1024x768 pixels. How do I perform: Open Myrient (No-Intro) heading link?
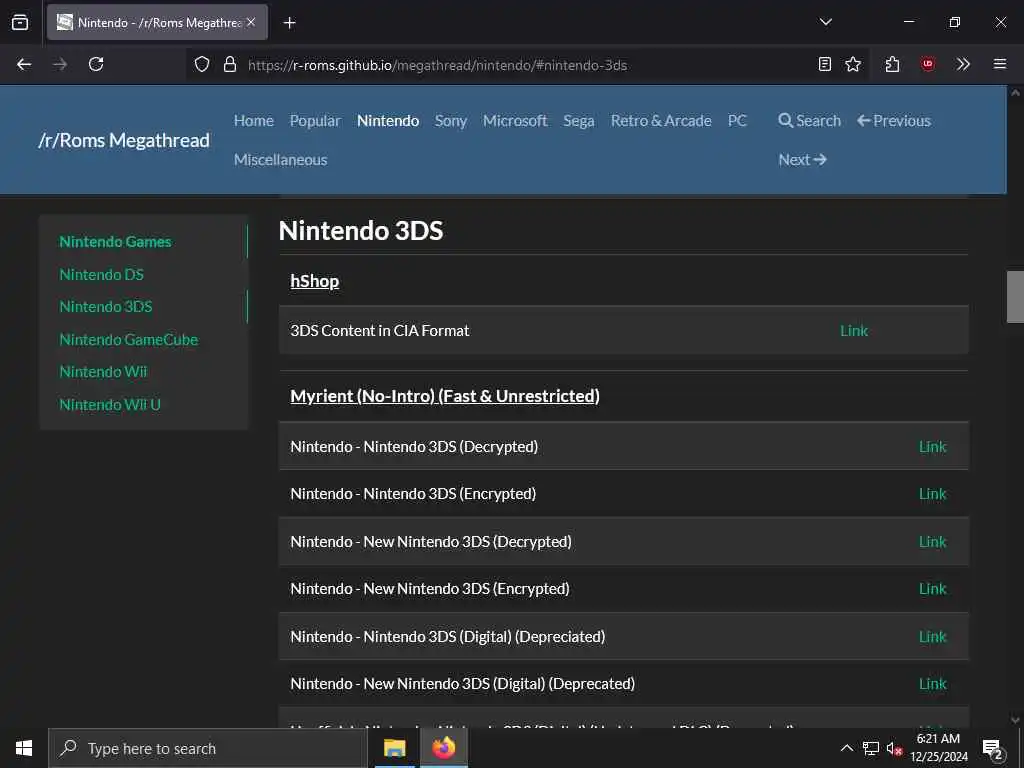(x=445, y=396)
